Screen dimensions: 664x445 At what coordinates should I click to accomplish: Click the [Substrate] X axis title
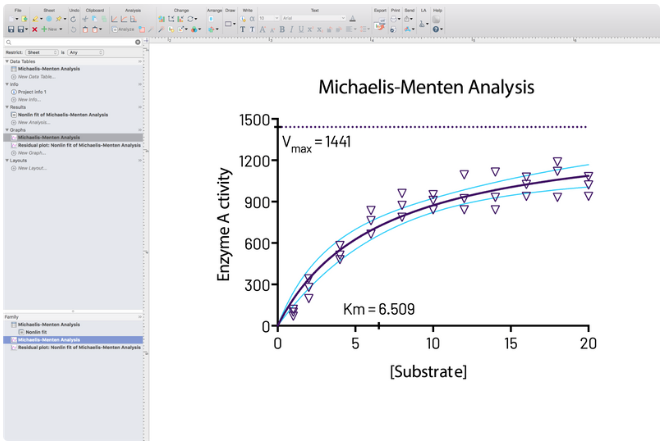tap(428, 371)
